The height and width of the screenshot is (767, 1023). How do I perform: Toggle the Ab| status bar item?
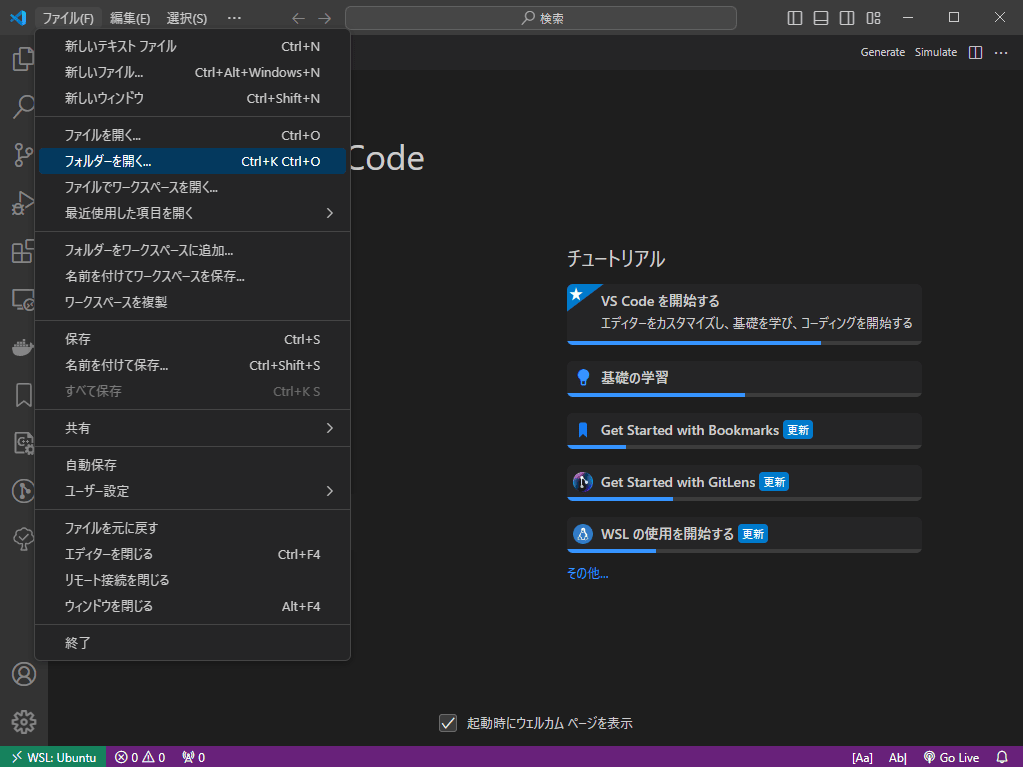point(898,757)
